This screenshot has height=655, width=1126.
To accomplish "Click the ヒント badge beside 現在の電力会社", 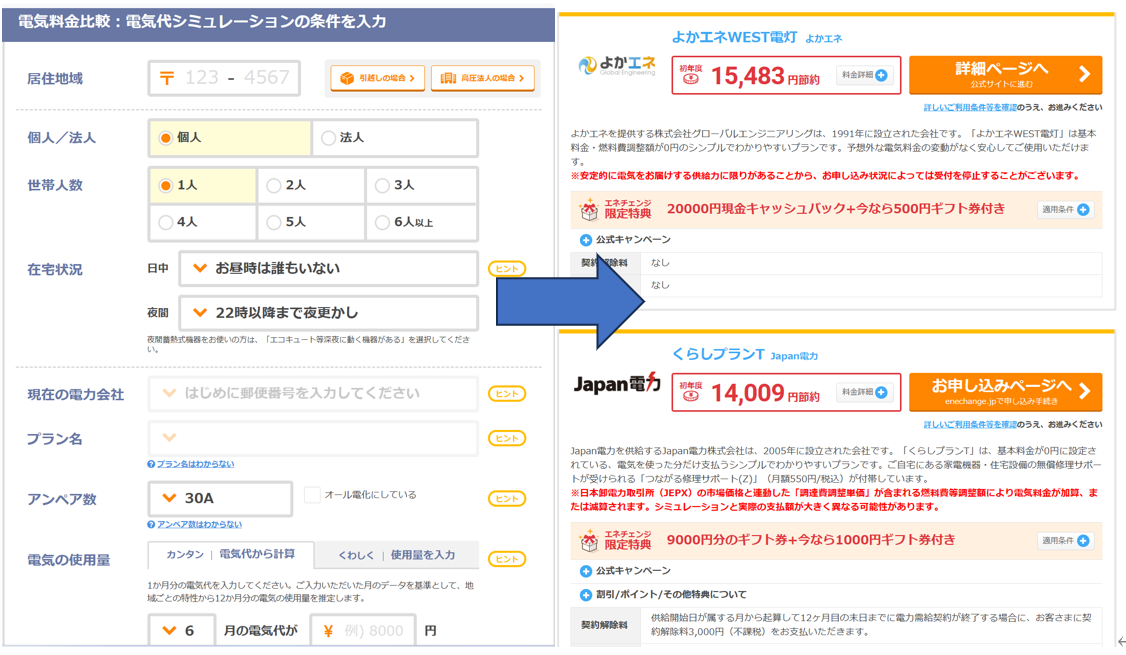I will coord(507,394).
